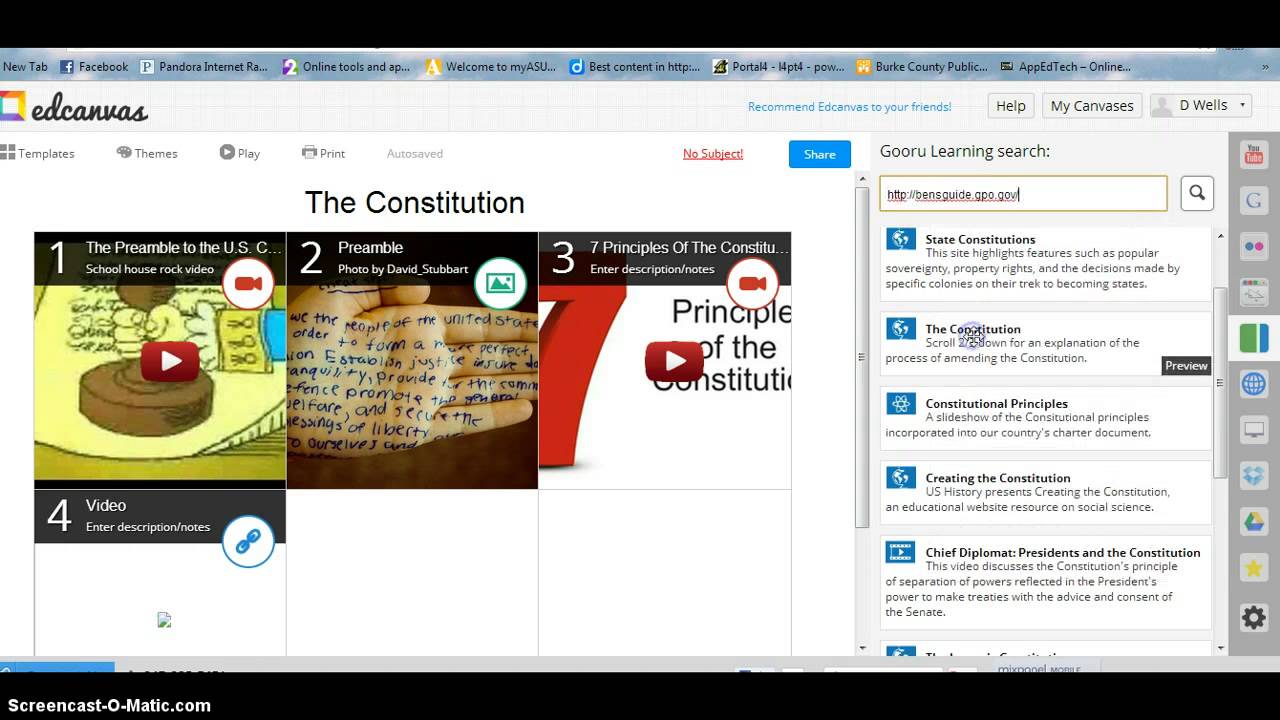1280x720 pixels.
Task: Open the Best content in http bookmark
Action: point(635,67)
